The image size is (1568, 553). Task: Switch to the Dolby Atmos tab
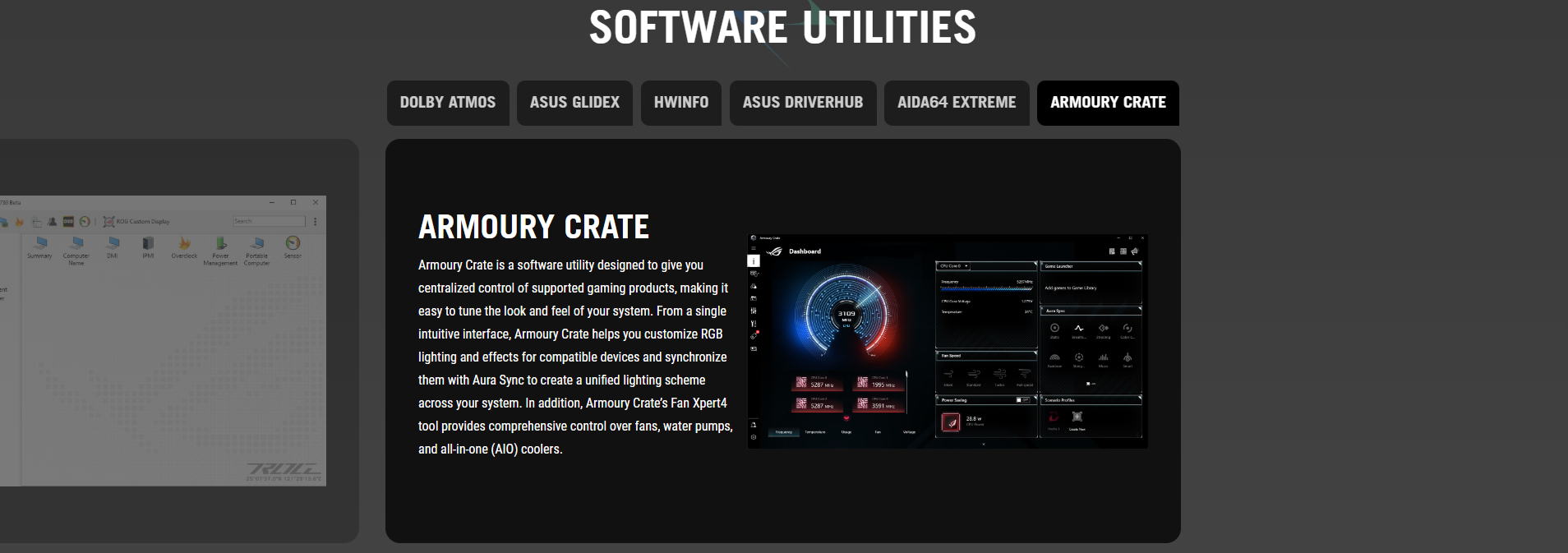448,103
